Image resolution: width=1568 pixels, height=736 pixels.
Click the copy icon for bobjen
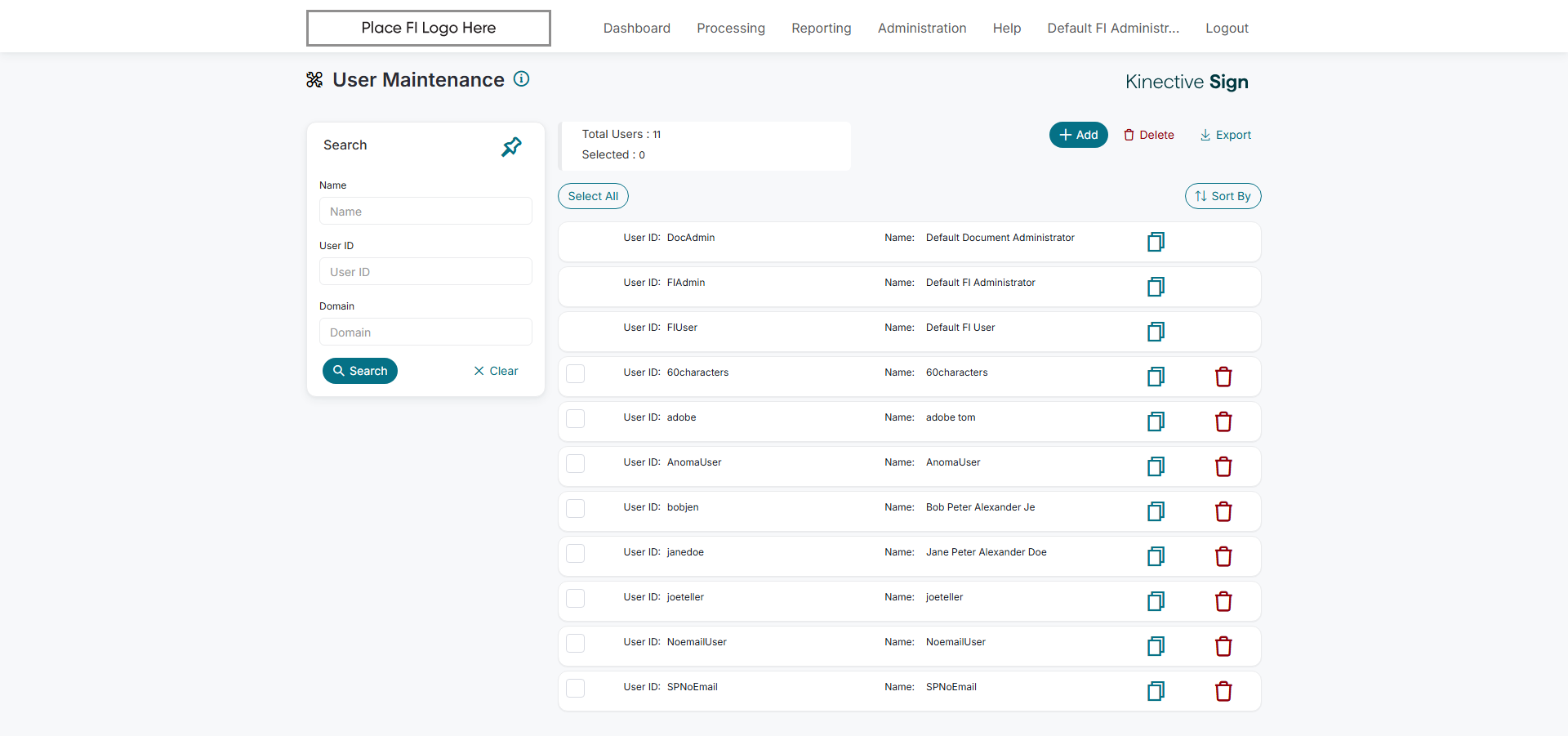point(1156,511)
